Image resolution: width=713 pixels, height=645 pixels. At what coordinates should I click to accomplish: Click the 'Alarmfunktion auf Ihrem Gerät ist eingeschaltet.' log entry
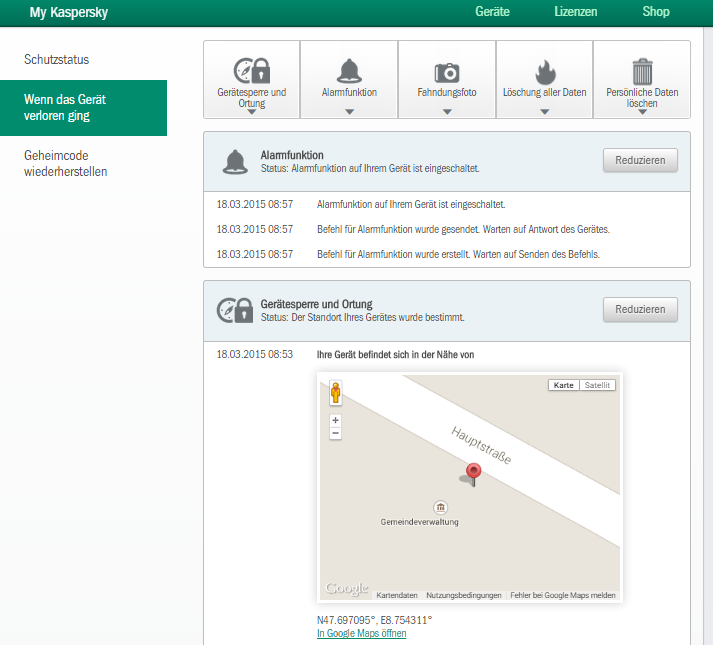click(x=411, y=204)
